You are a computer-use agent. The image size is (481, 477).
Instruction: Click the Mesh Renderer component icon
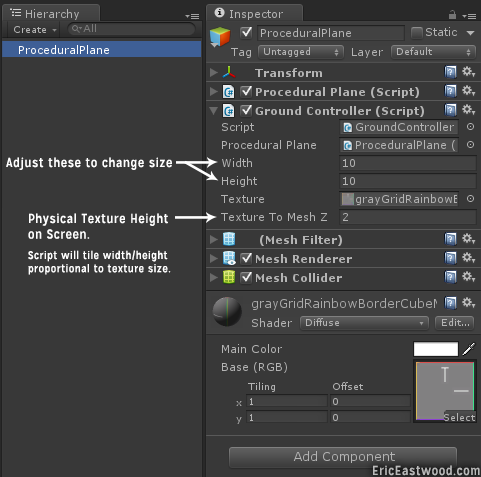pos(229,258)
